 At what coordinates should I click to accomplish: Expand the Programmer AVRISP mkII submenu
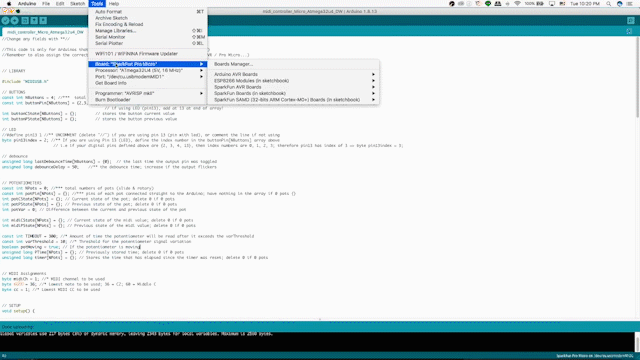click(148, 93)
